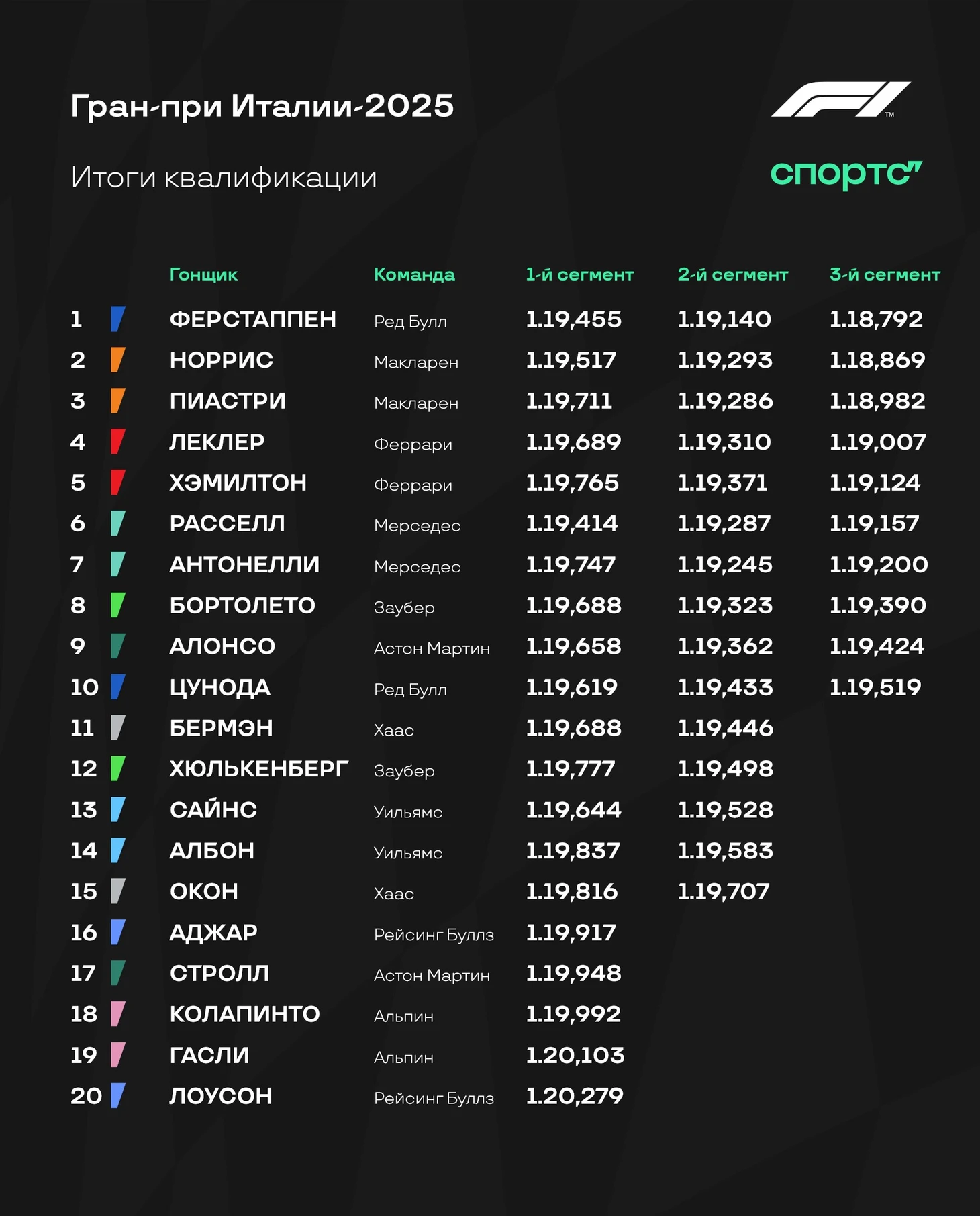Click blue Red Bull flag beside ФЕРСТАППЕН
Viewport: 980px width, 1216px height.
118,319
